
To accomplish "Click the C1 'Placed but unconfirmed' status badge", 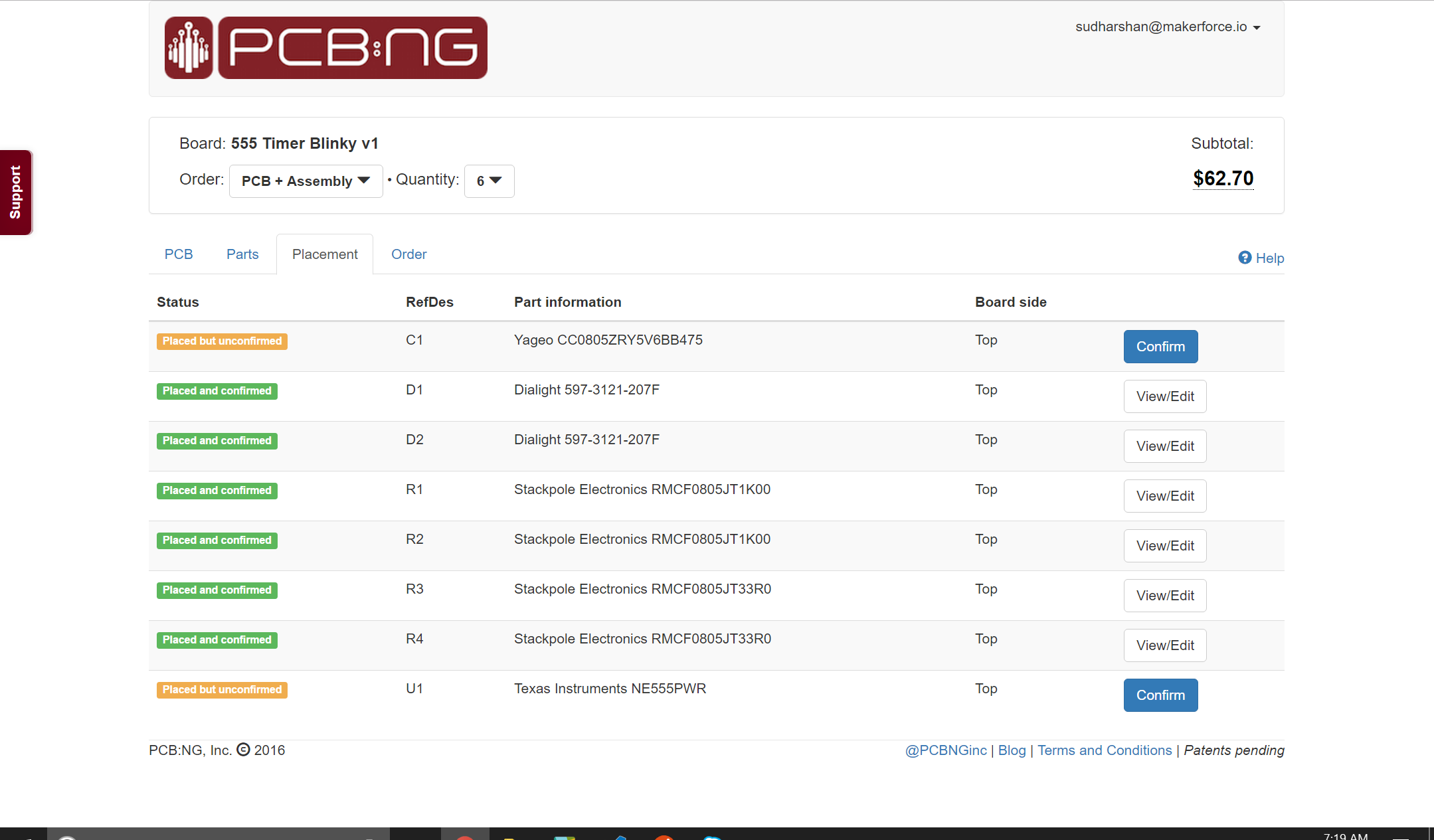I will pyautogui.click(x=222, y=341).
